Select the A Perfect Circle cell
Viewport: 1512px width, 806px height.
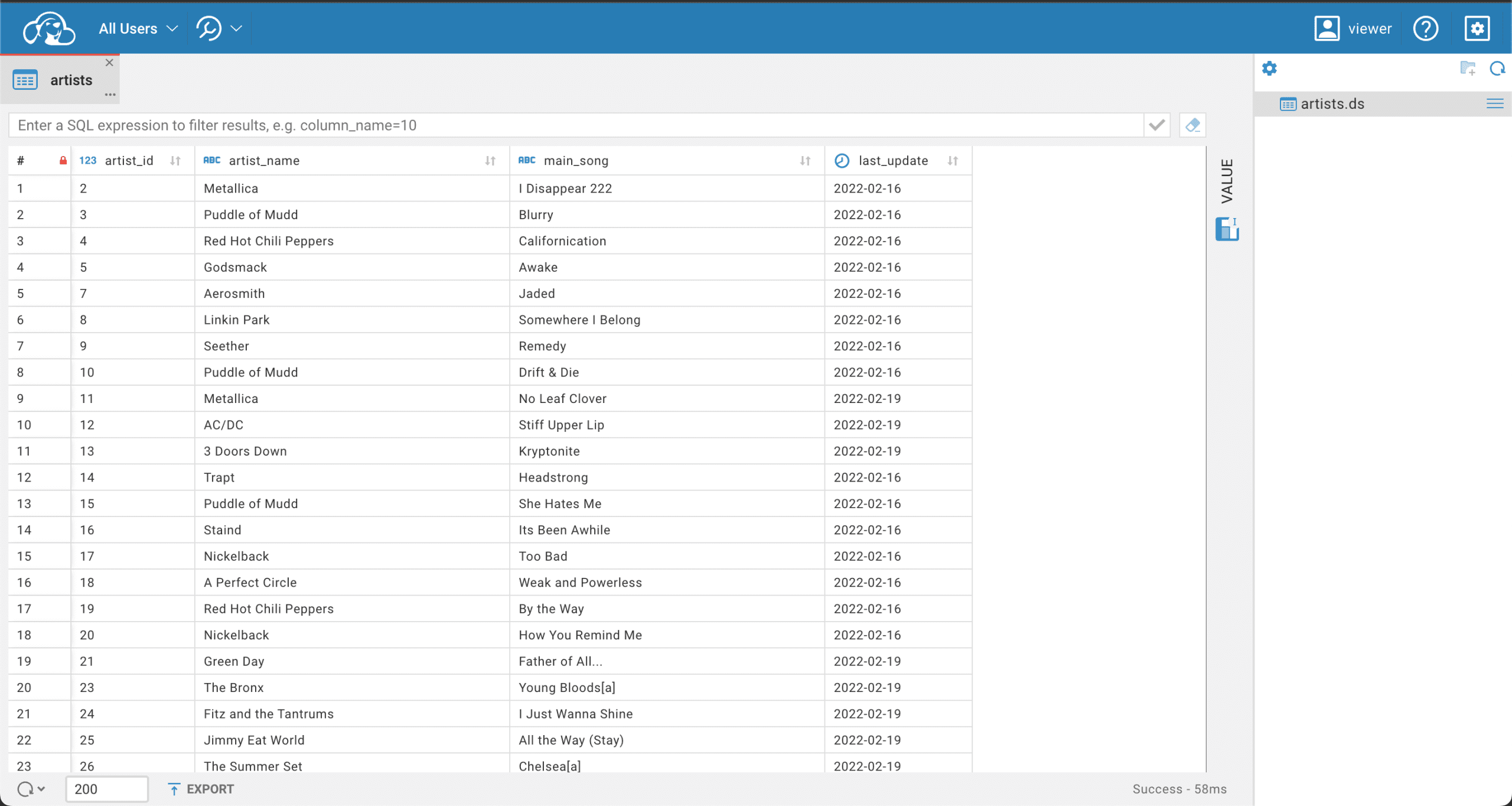tap(352, 583)
